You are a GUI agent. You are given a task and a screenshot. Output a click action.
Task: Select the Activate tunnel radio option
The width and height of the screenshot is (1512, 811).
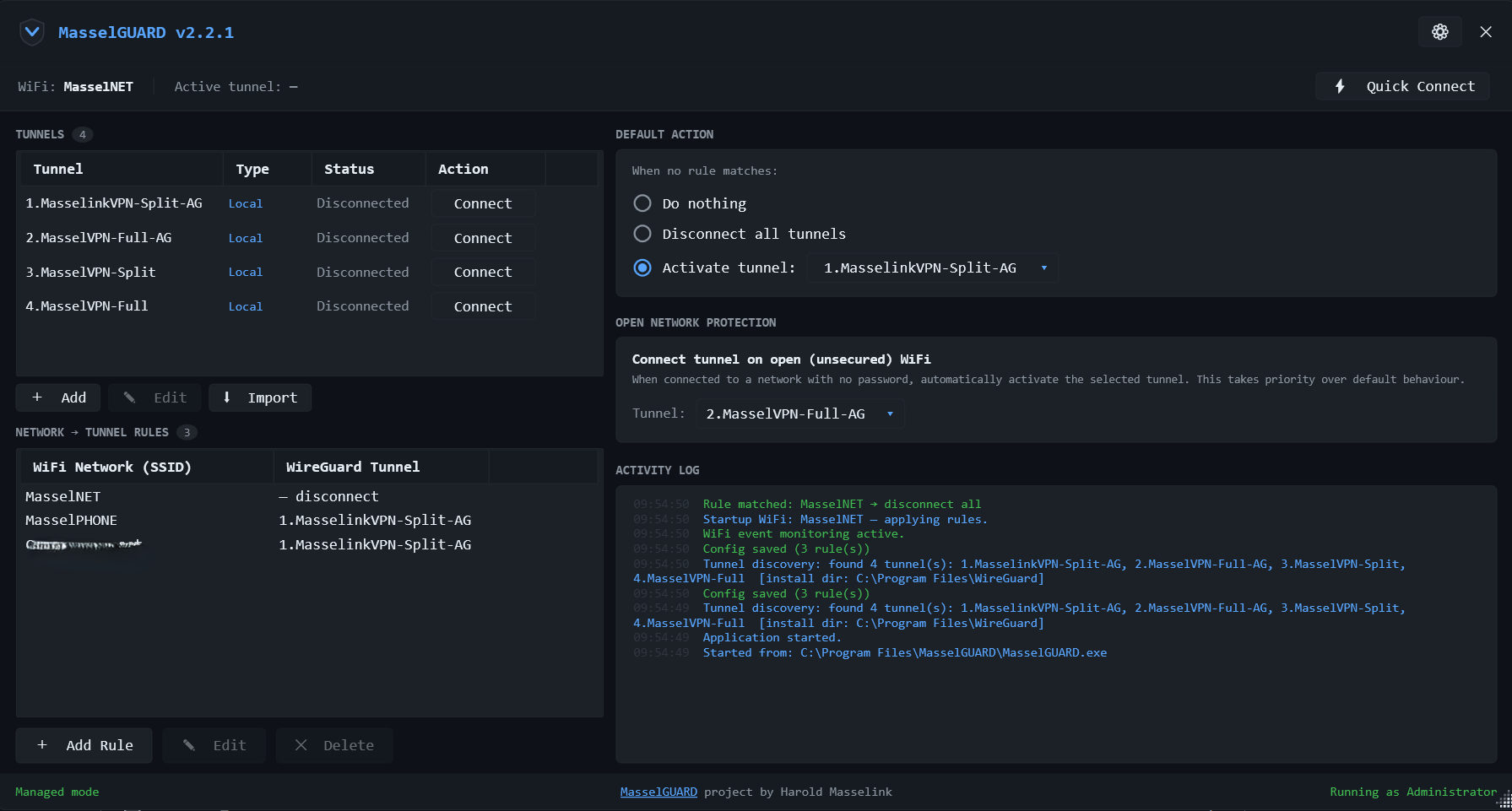(642, 267)
